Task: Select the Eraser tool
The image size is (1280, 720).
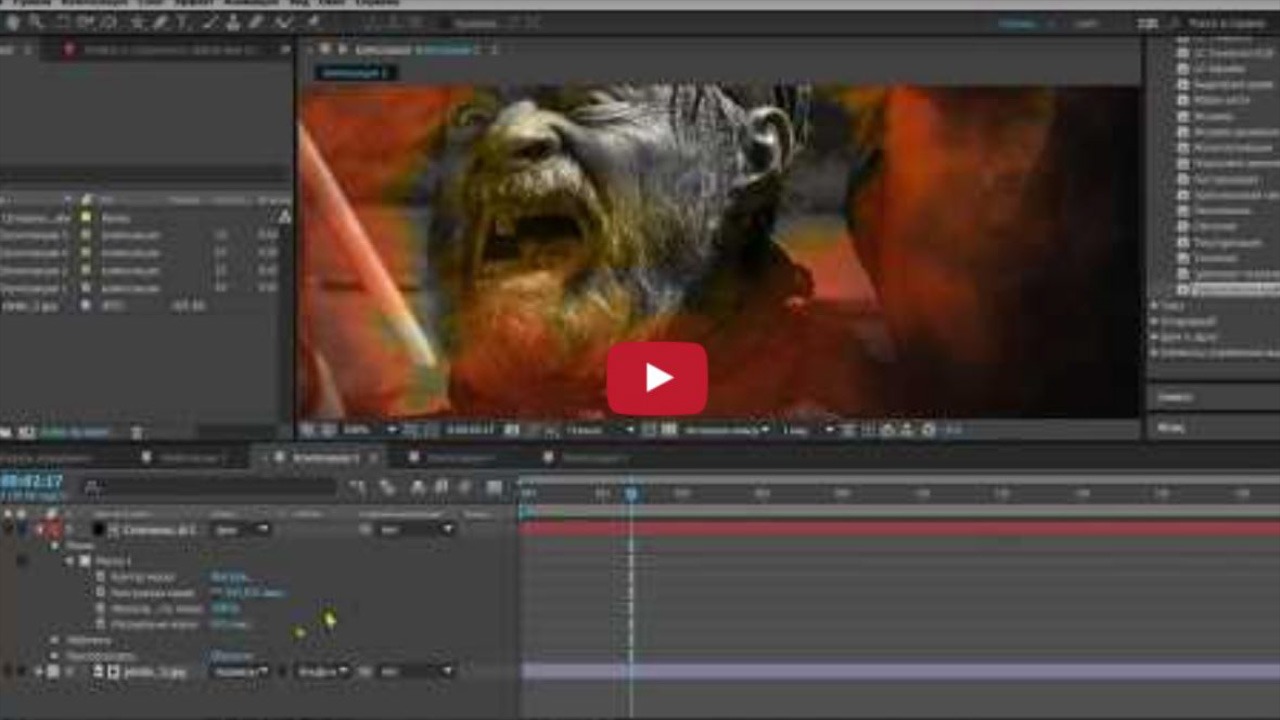Action: (x=257, y=21)
